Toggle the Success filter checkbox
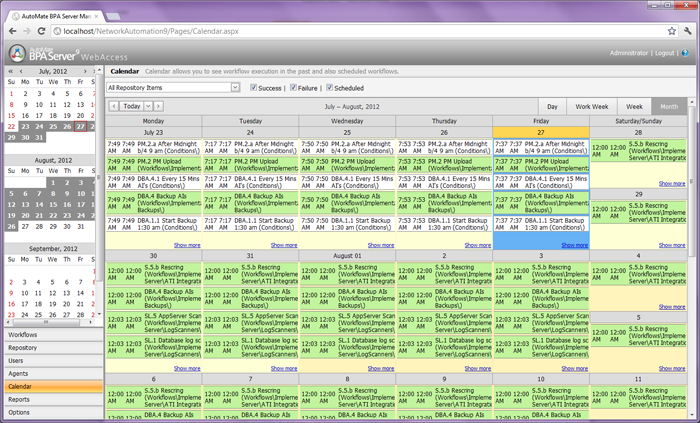Viewport: 700px width, 423px height. pos(254,87)
